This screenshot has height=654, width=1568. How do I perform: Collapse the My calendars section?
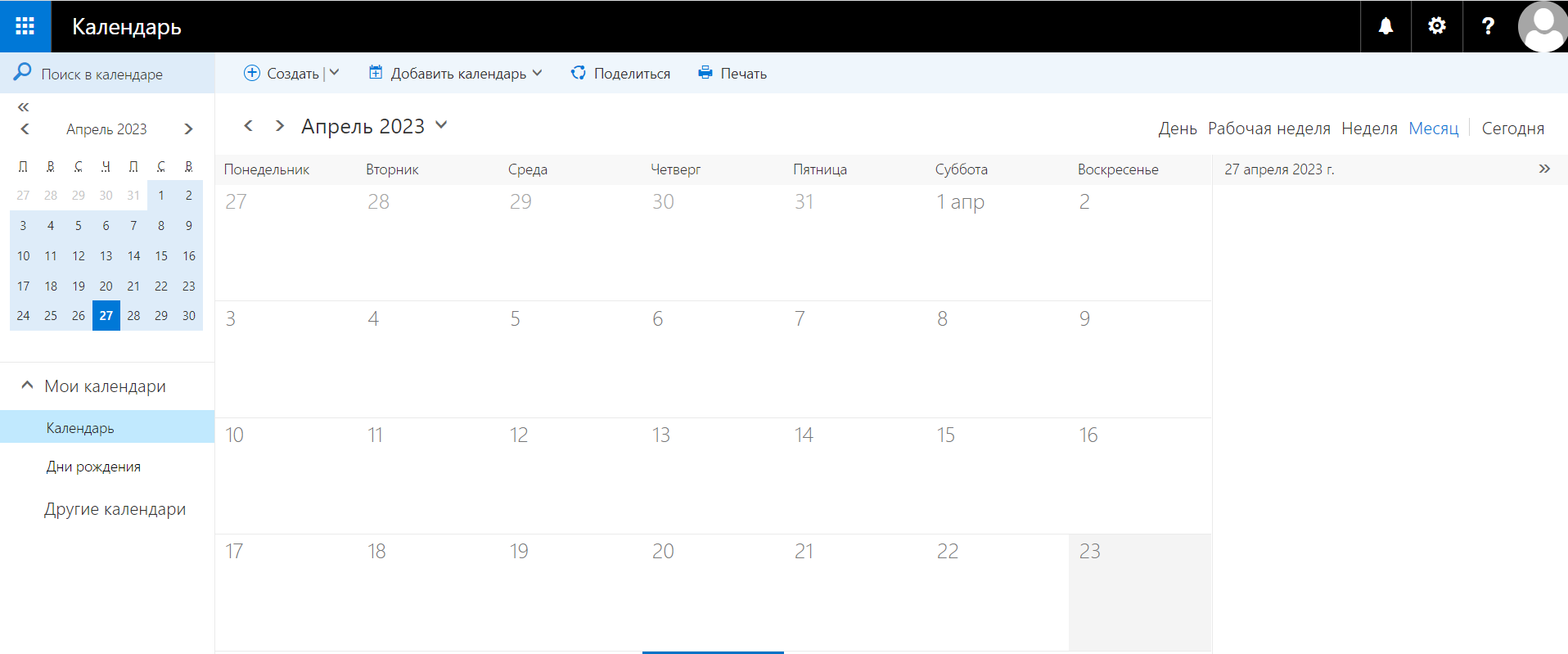click(x=27, y=386)
